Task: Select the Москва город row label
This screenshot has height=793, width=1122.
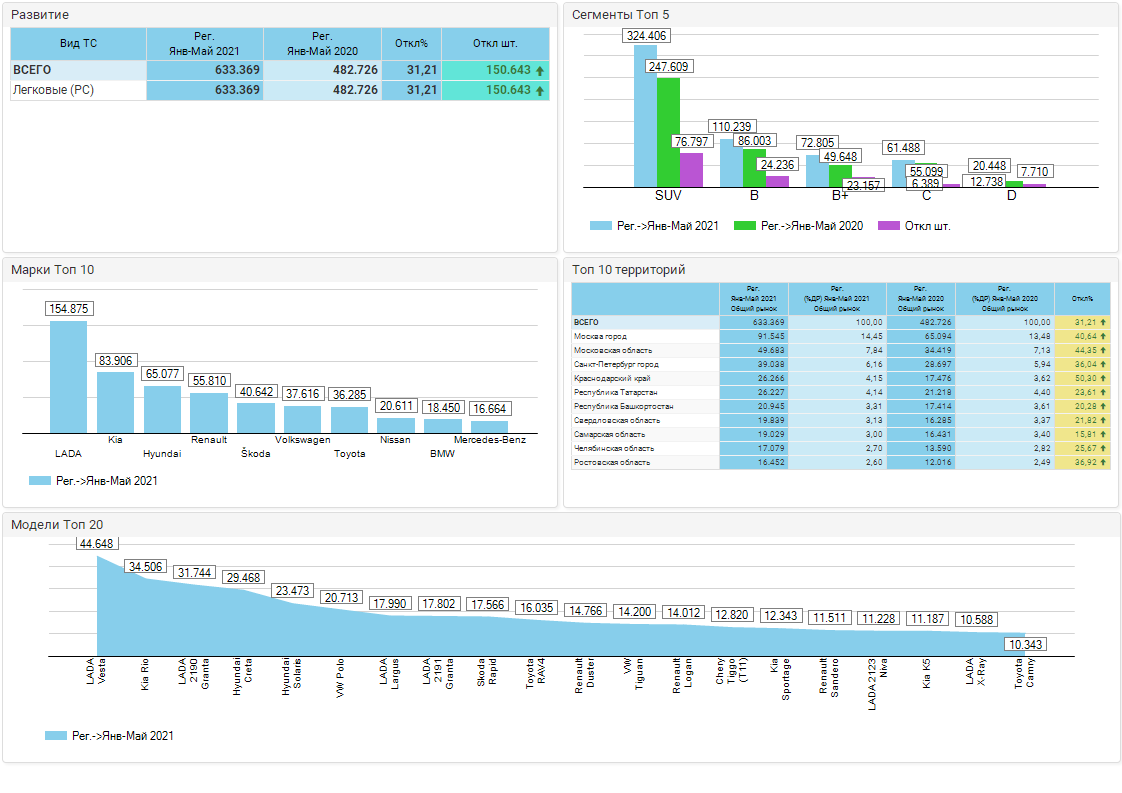Action: pyautogui.click(x=600, y=337)
